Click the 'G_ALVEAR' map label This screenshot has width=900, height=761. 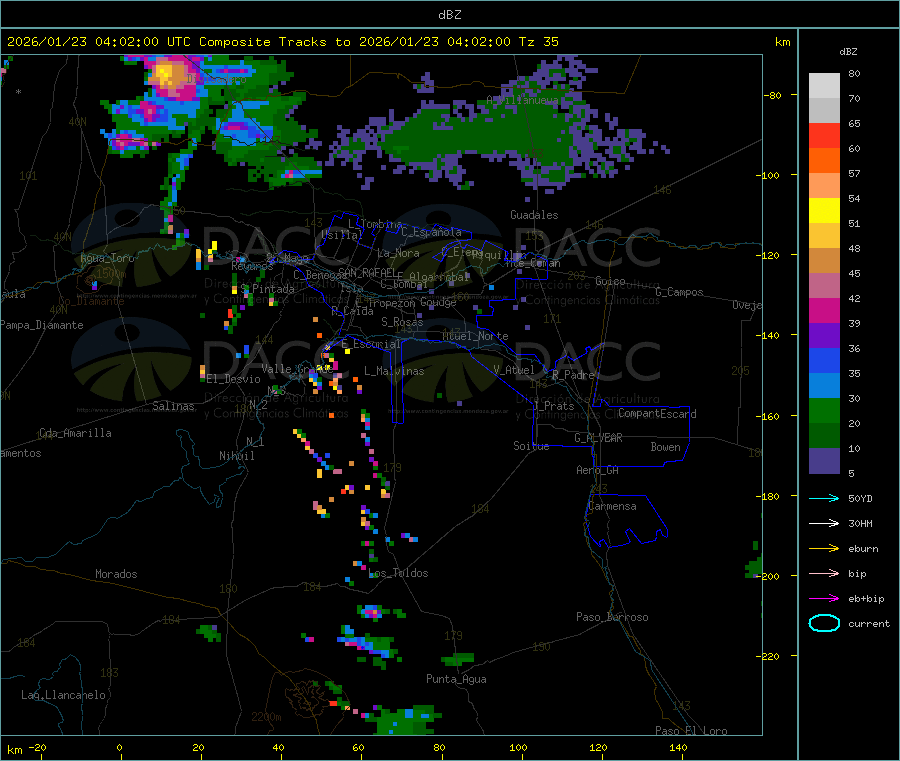(x=598, y=438)
